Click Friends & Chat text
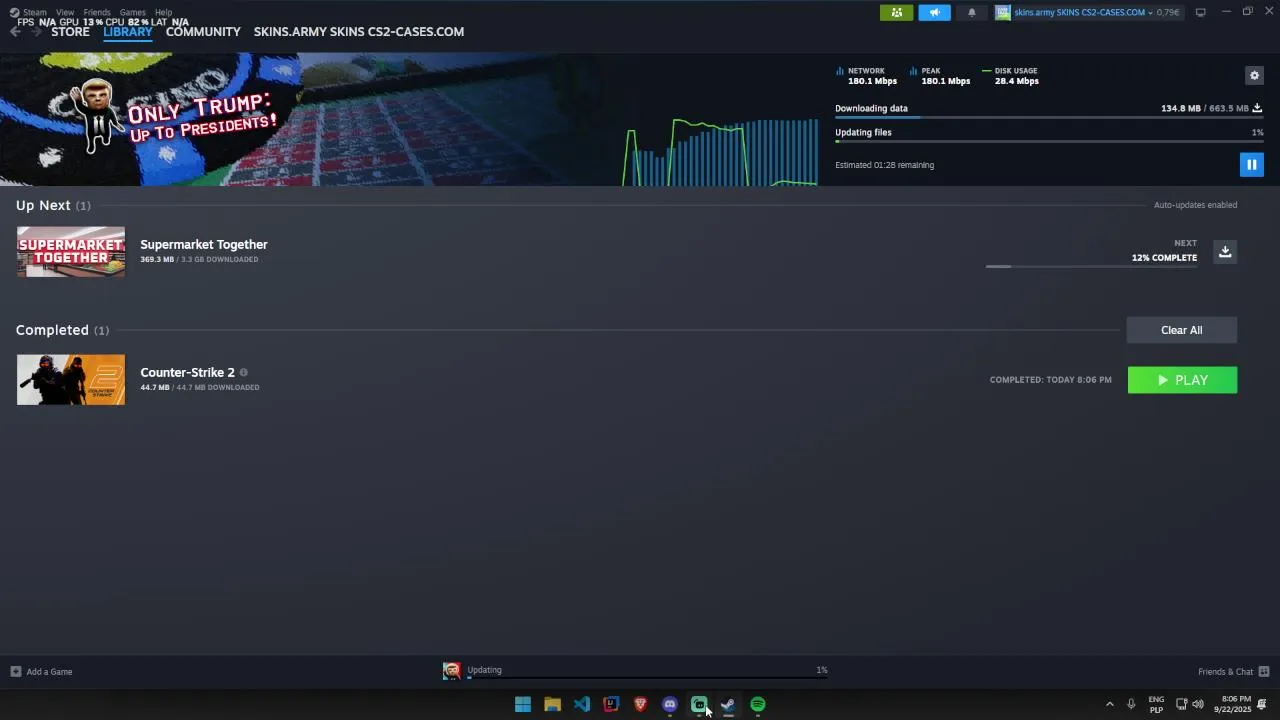Image resolution: width=1280 pixels, height=720 pixels. (1225, 671)
